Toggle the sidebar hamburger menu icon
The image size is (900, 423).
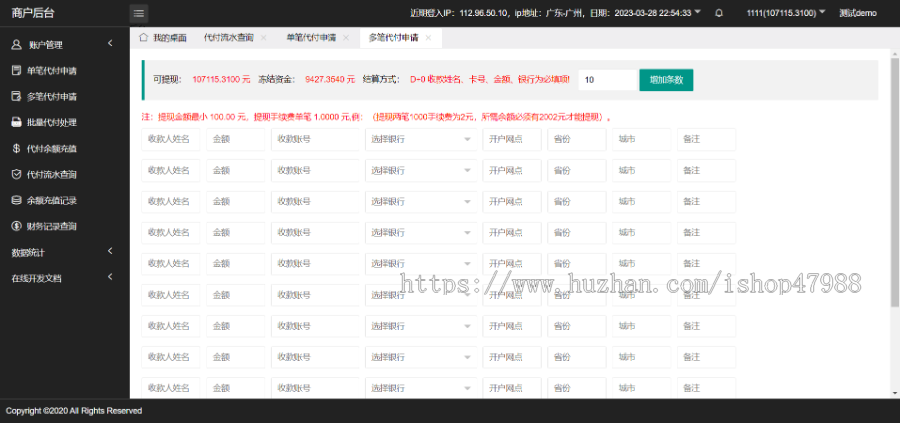[x=139, y=13]
